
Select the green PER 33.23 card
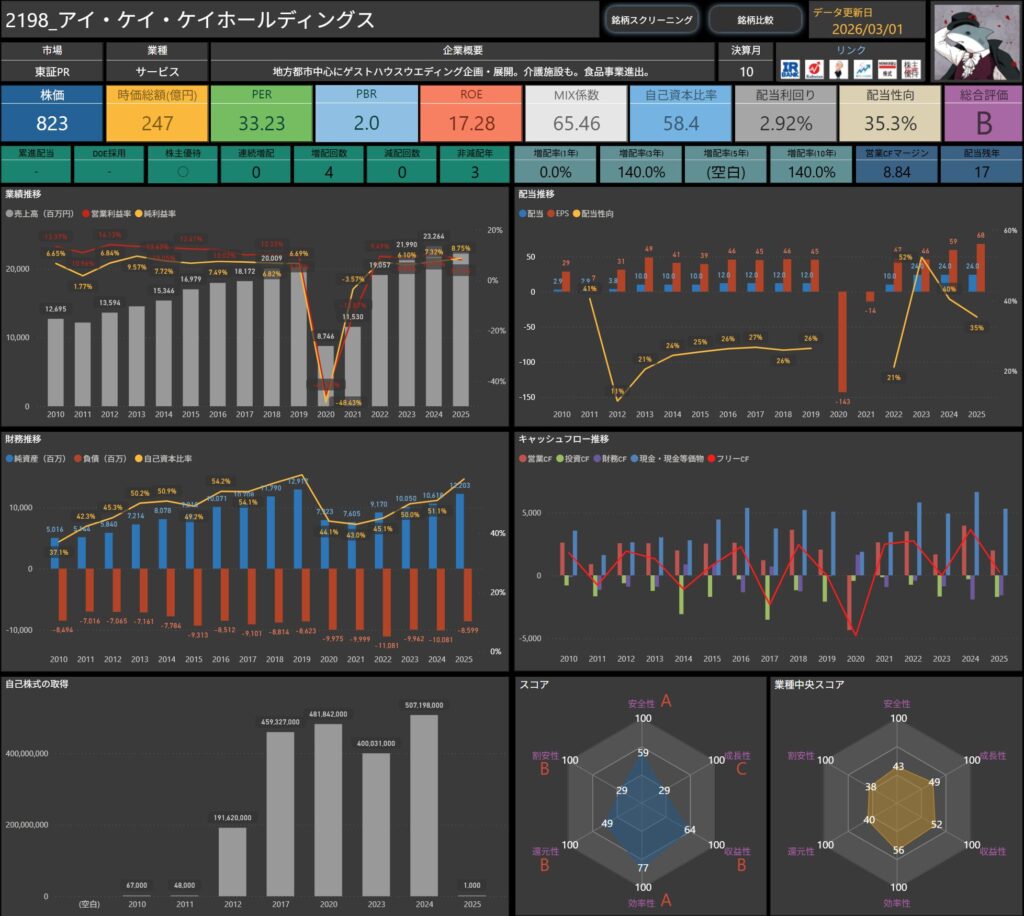tap(261, 113)
